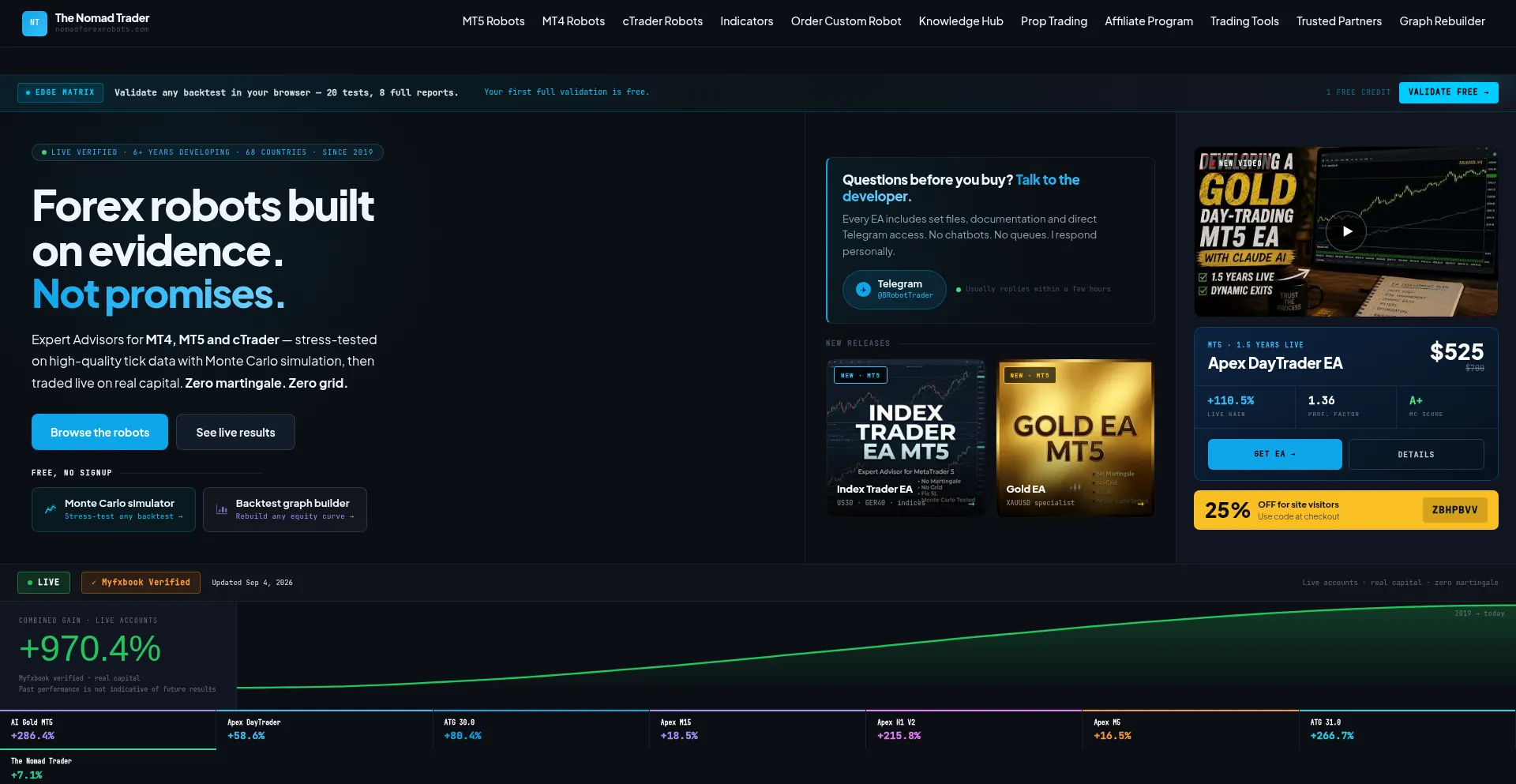This screenshot has width=1516, height=784.
Task: Click the A+ MC score value
Action: click(x=1416, y=400)
